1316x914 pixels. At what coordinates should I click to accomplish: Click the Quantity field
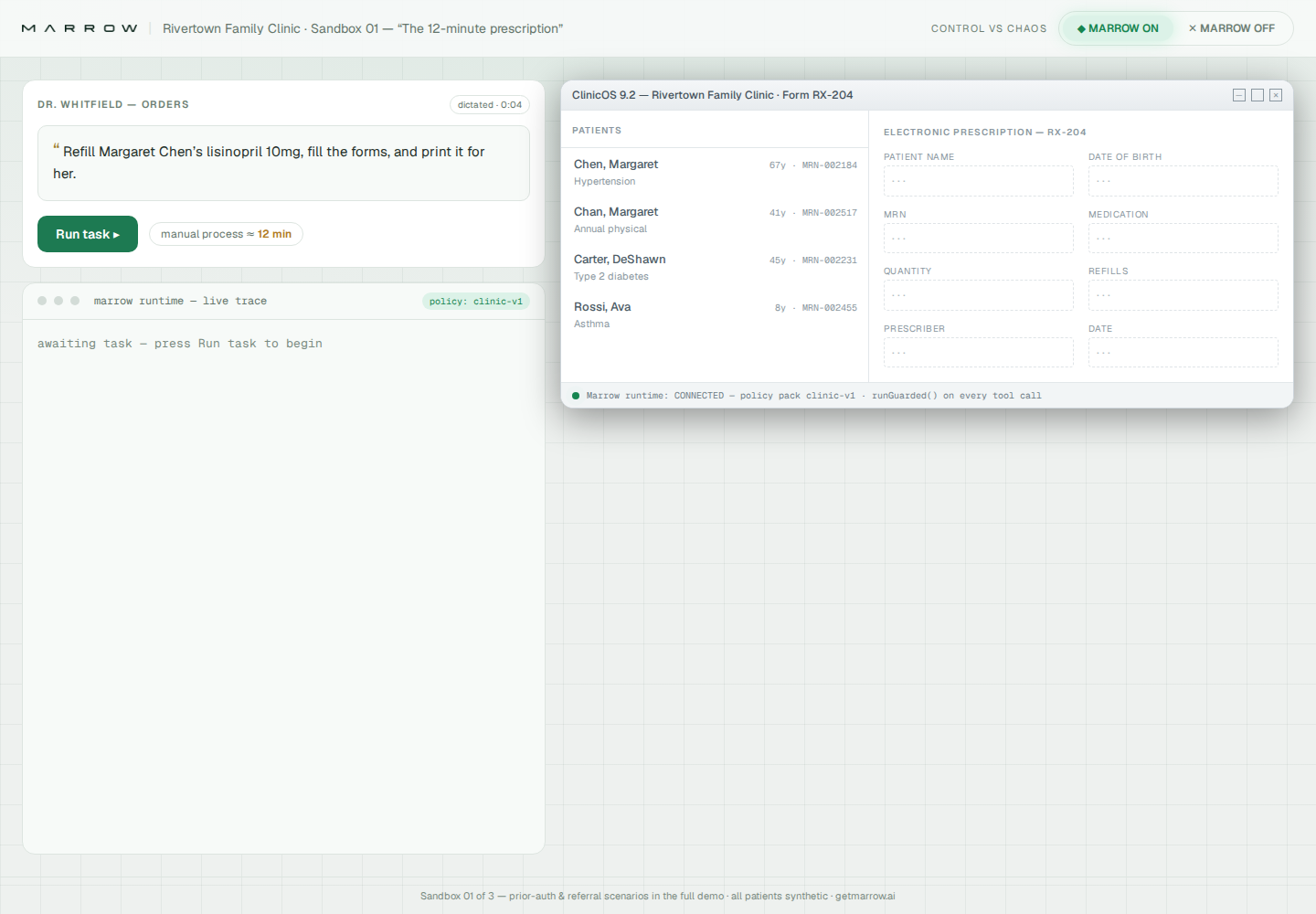point(979,295)
